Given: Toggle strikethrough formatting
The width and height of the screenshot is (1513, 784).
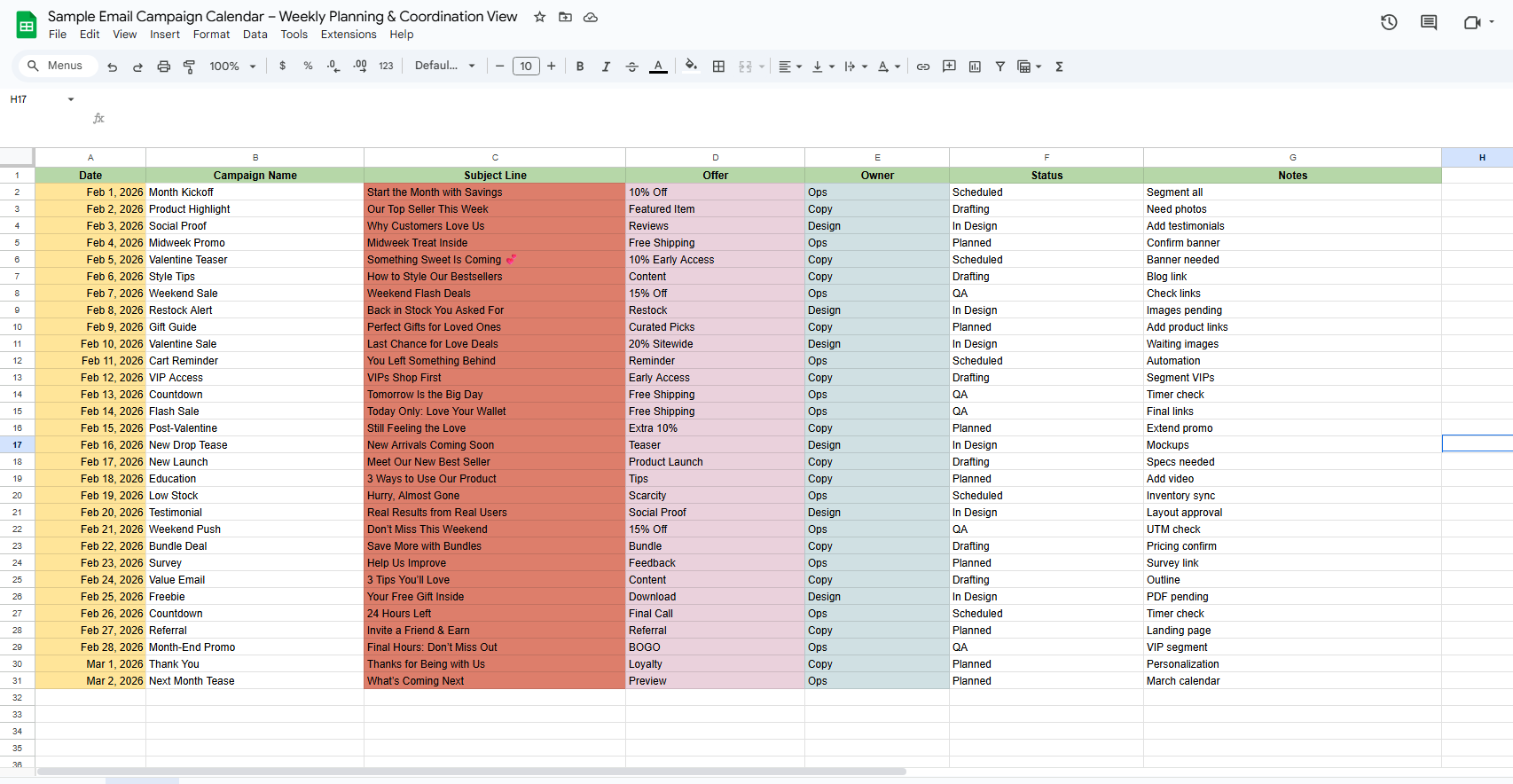Looking at the screenshot, I should 631,67.
